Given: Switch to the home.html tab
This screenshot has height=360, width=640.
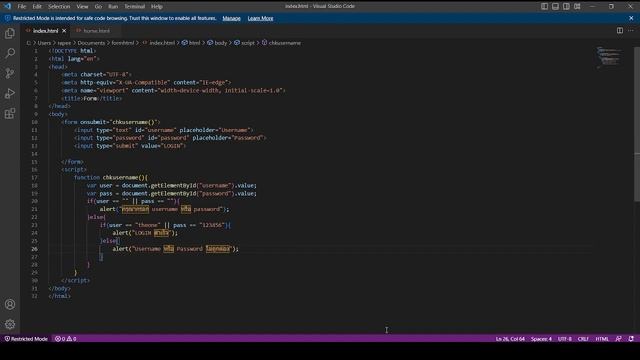Looking at the screenshot, I should click(x=97, y=31).
